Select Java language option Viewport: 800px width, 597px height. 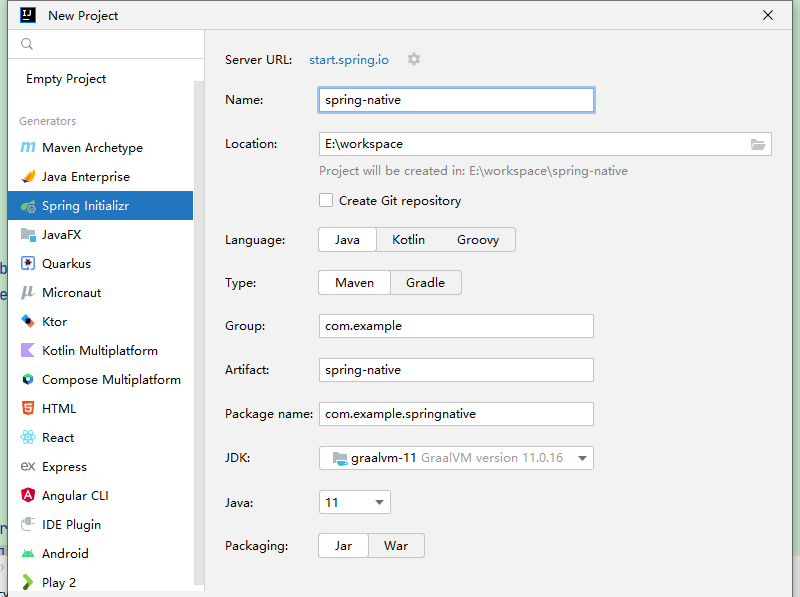tap(347, 240)
